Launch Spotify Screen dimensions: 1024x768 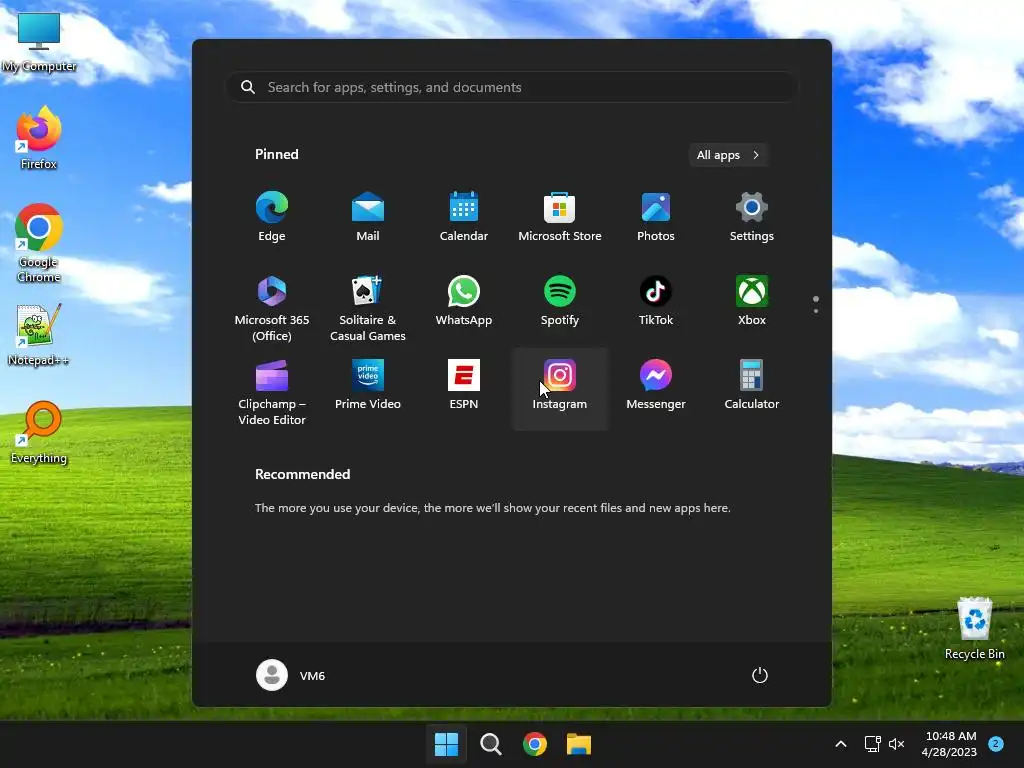tap(560, 301)
